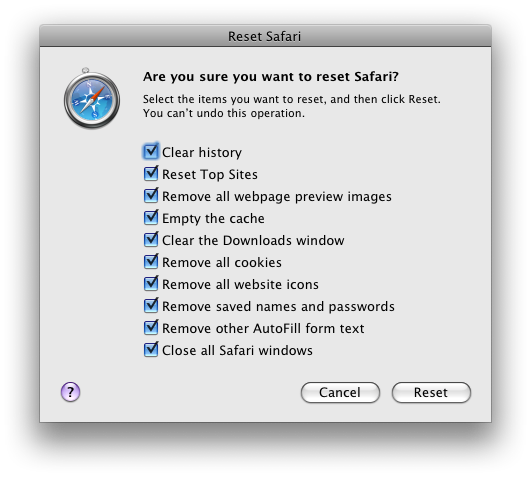Toggle the Reset Top Sites checkbox
This screenshot has width=531, height=477.
[151, 174]
